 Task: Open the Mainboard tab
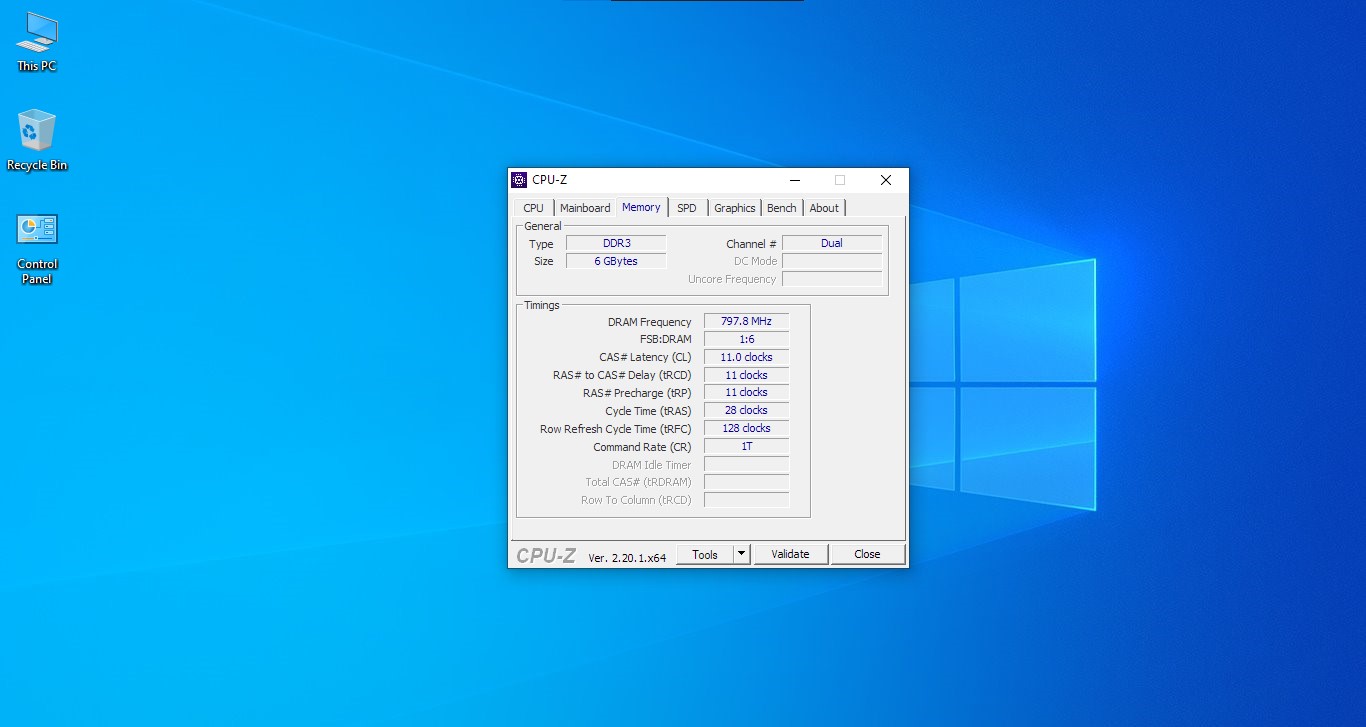pyautogui.click(x=585, y=208)
